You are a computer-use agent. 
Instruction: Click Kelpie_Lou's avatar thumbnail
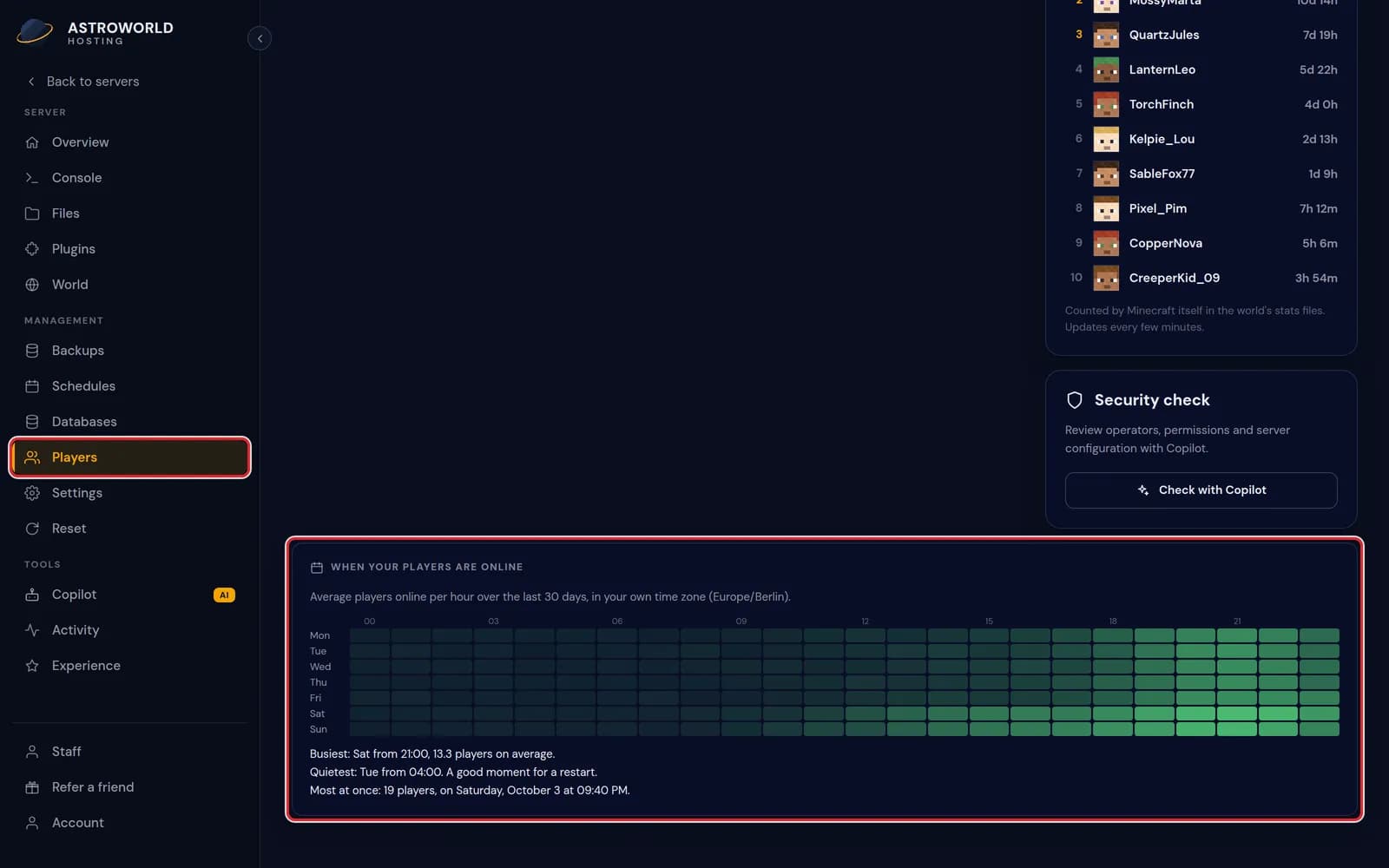[x=1106, y=139]
